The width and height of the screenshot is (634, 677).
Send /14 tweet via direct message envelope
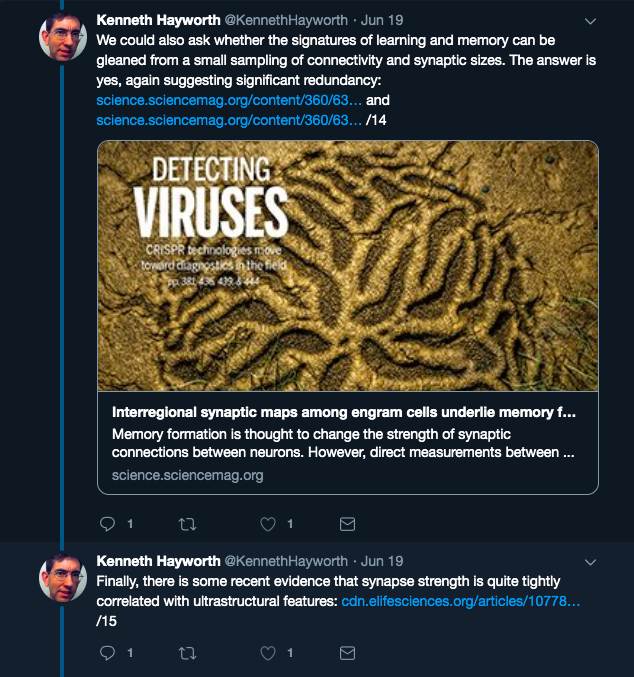[x=347, y=524]
